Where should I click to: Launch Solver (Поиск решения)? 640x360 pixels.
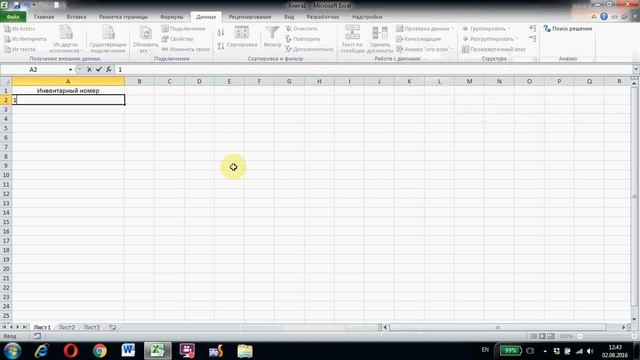[568, 29]
